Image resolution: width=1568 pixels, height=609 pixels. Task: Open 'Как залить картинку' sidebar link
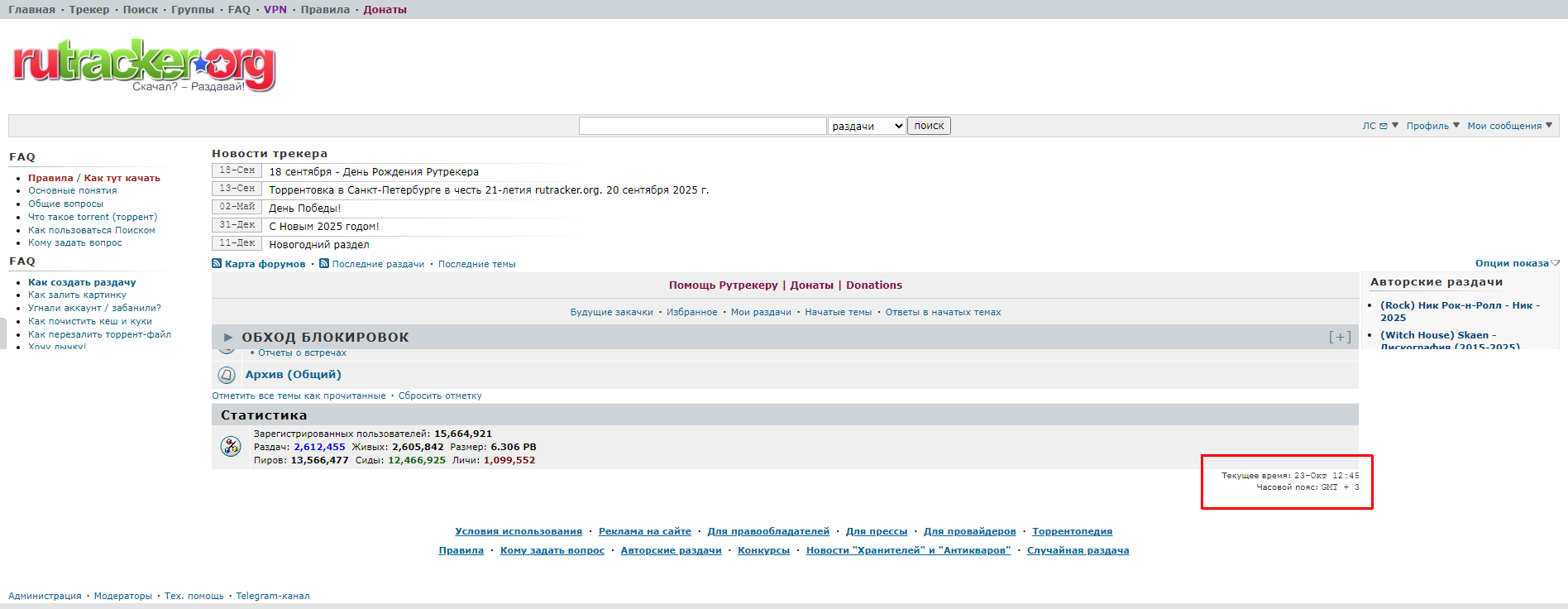pos(78,295)
